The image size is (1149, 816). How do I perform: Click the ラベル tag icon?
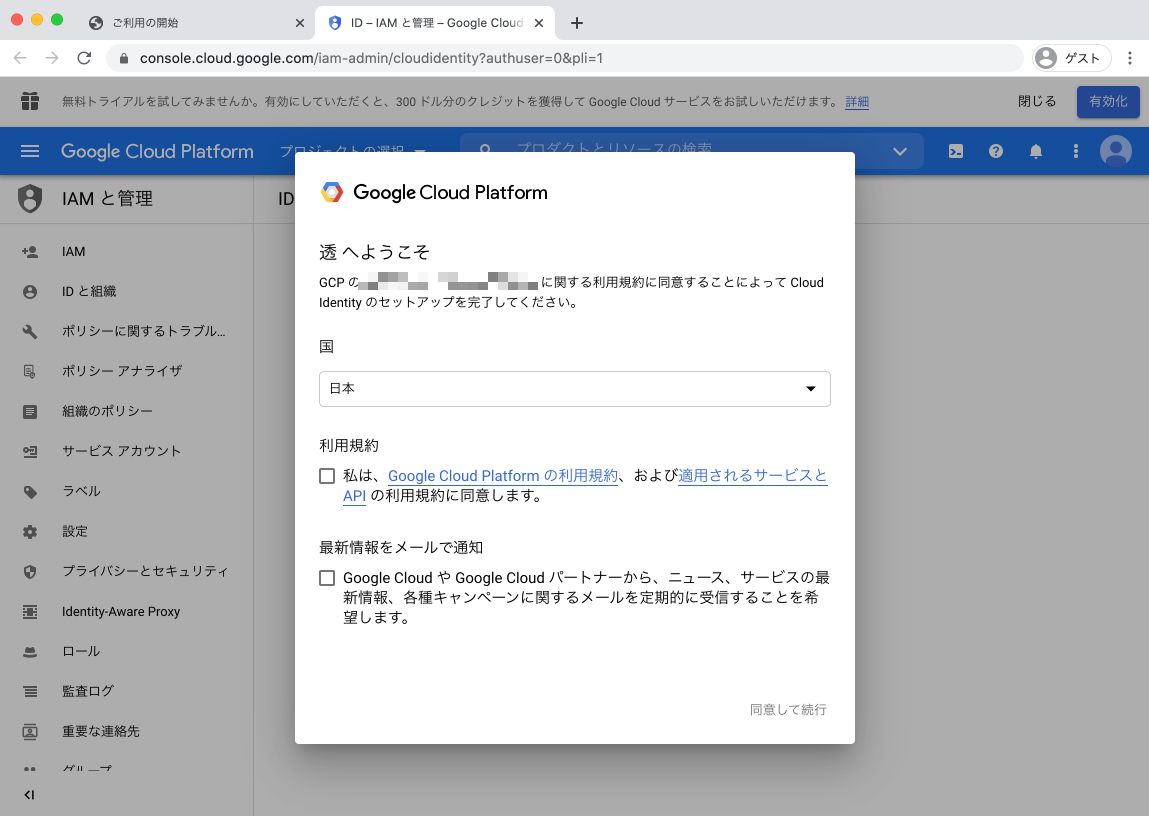[30, 492]
